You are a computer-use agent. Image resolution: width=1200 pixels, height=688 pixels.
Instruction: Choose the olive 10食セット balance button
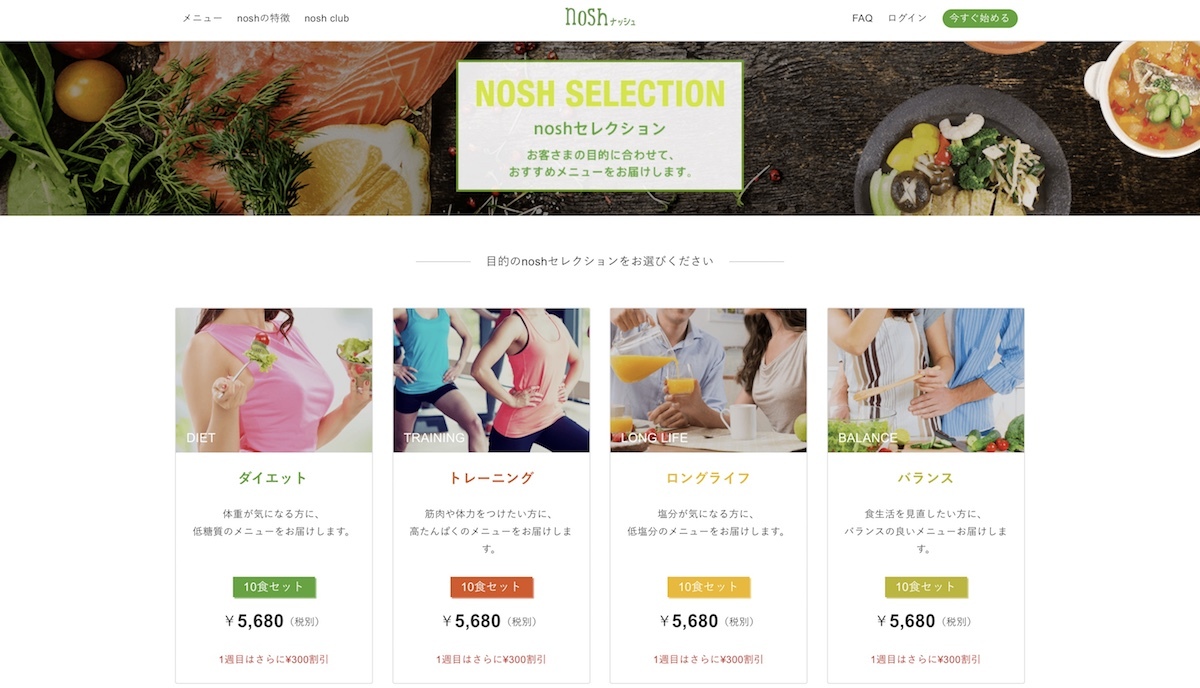927,587
